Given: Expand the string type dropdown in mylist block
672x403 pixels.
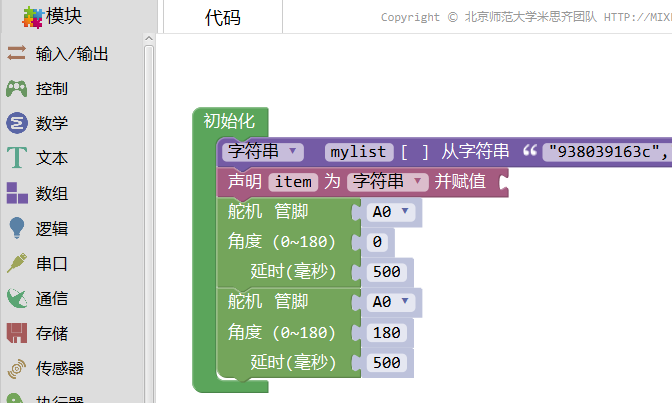Looking at the screenshot, I should pyautogui.click(x=263, y=152).
